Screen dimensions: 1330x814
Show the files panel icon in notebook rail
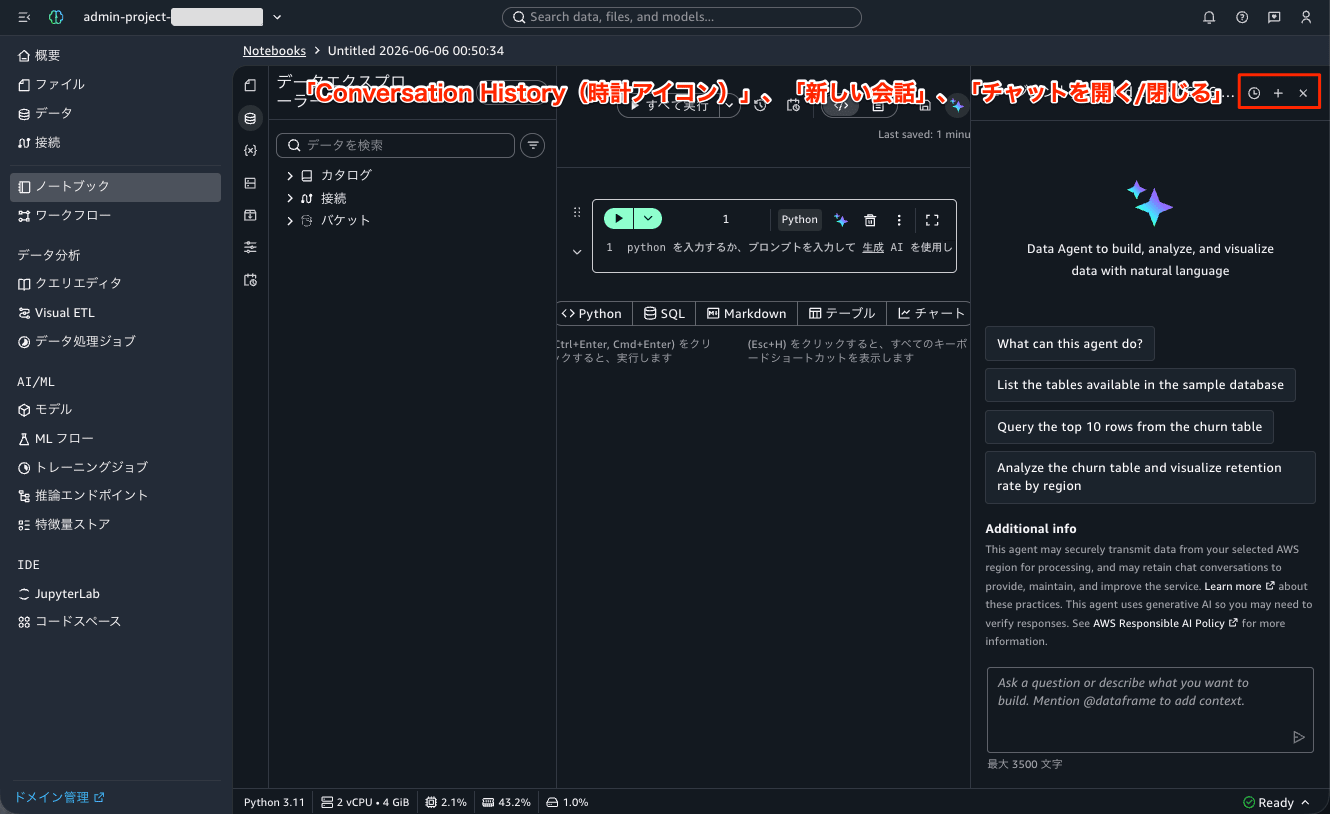click(x=250, y=86)
